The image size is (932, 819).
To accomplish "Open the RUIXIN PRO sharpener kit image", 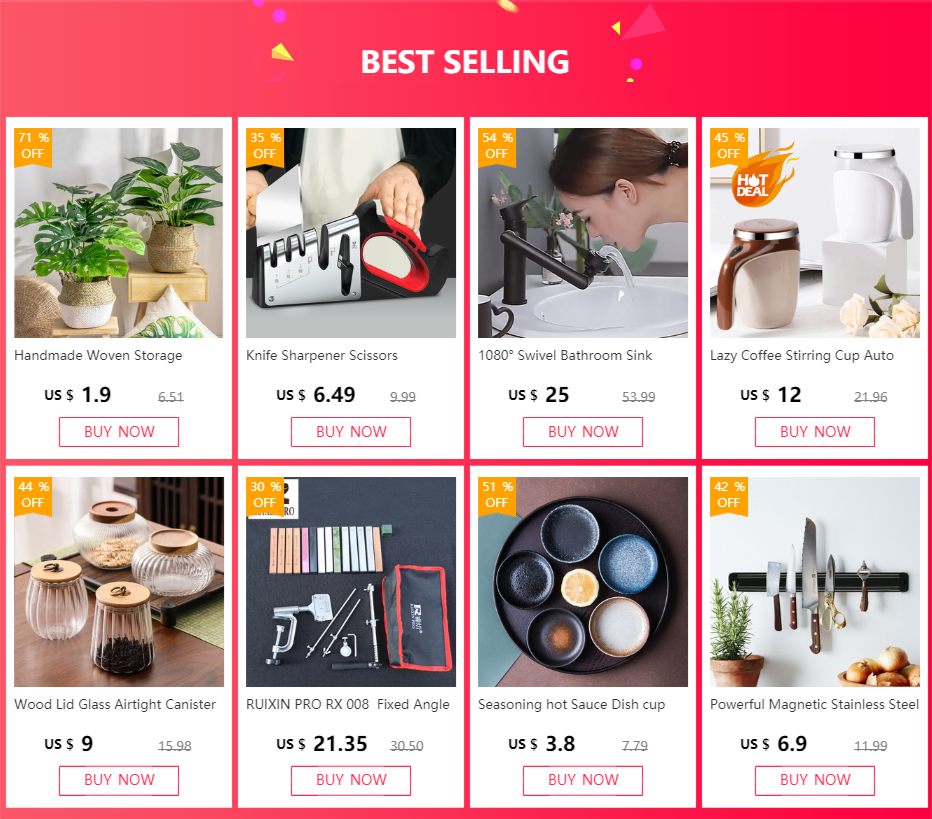I will 351,582.
